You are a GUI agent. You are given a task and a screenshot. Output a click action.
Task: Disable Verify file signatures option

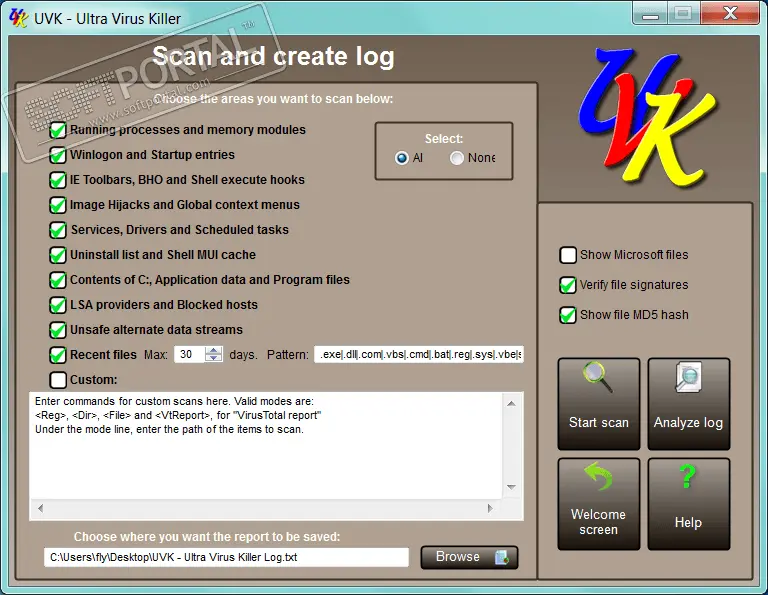tap(568, 286)
